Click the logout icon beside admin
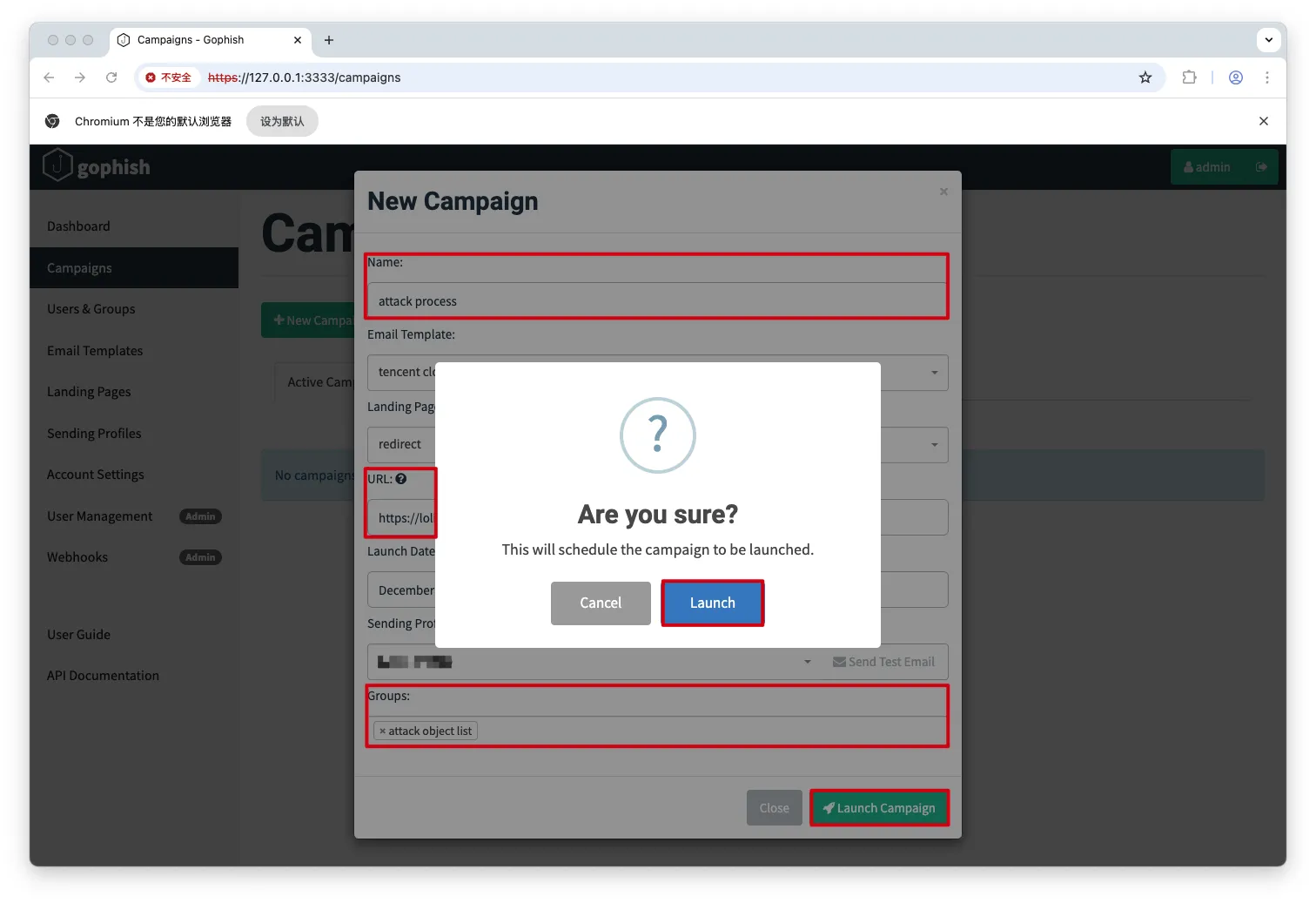Image resolution: width=1316 pixels, height=903 pixels. 1261,167
